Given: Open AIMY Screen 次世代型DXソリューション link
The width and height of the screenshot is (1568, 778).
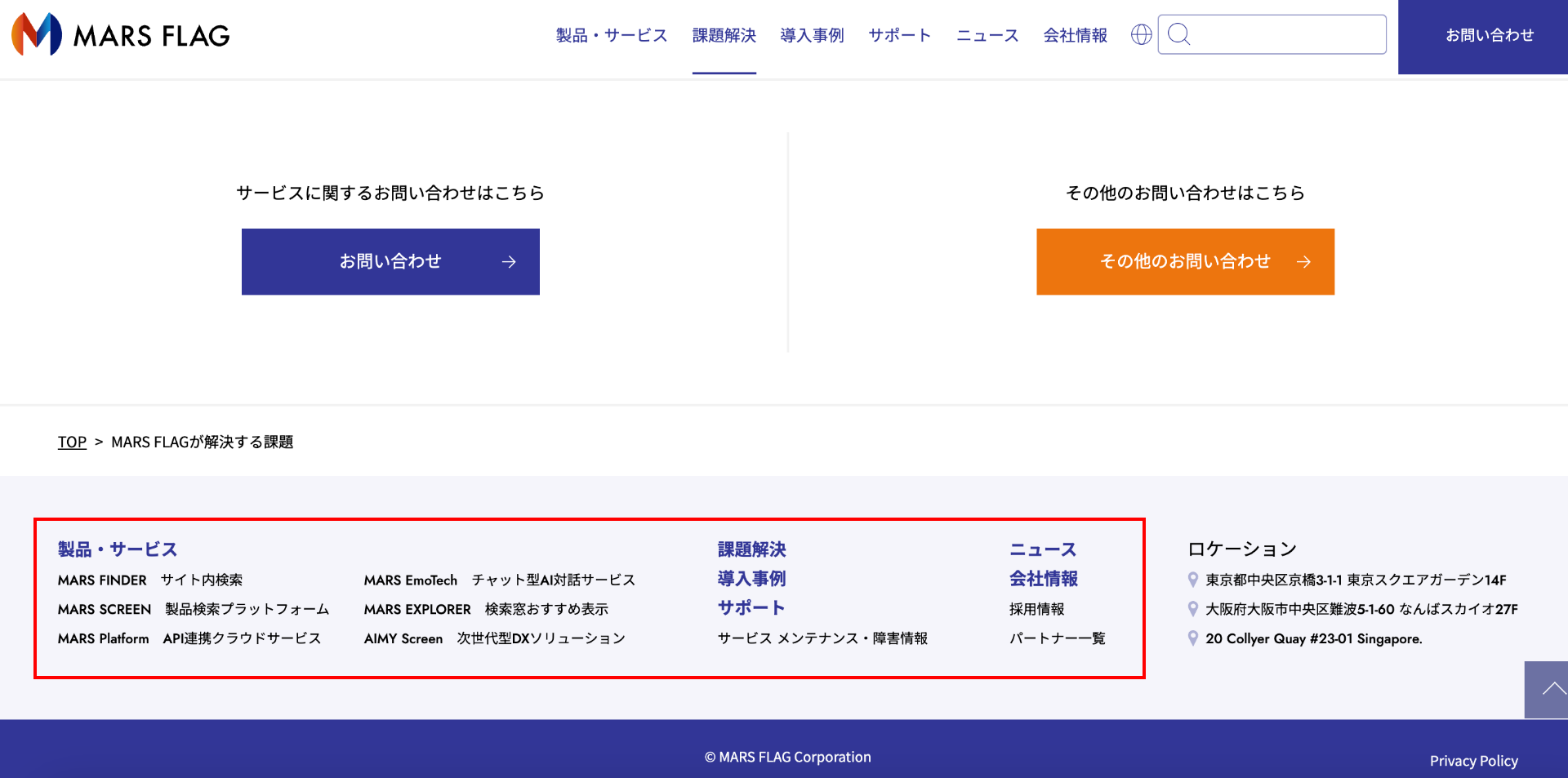Looking at the screenshot, I should pos(495,638).
